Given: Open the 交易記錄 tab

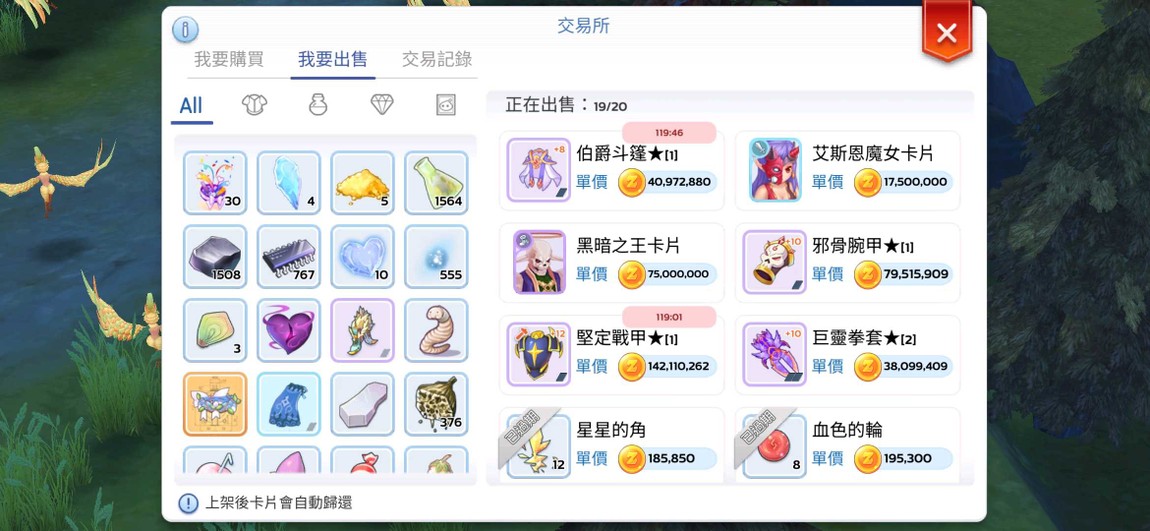Looking at the screenshot, I should (437, 59).
